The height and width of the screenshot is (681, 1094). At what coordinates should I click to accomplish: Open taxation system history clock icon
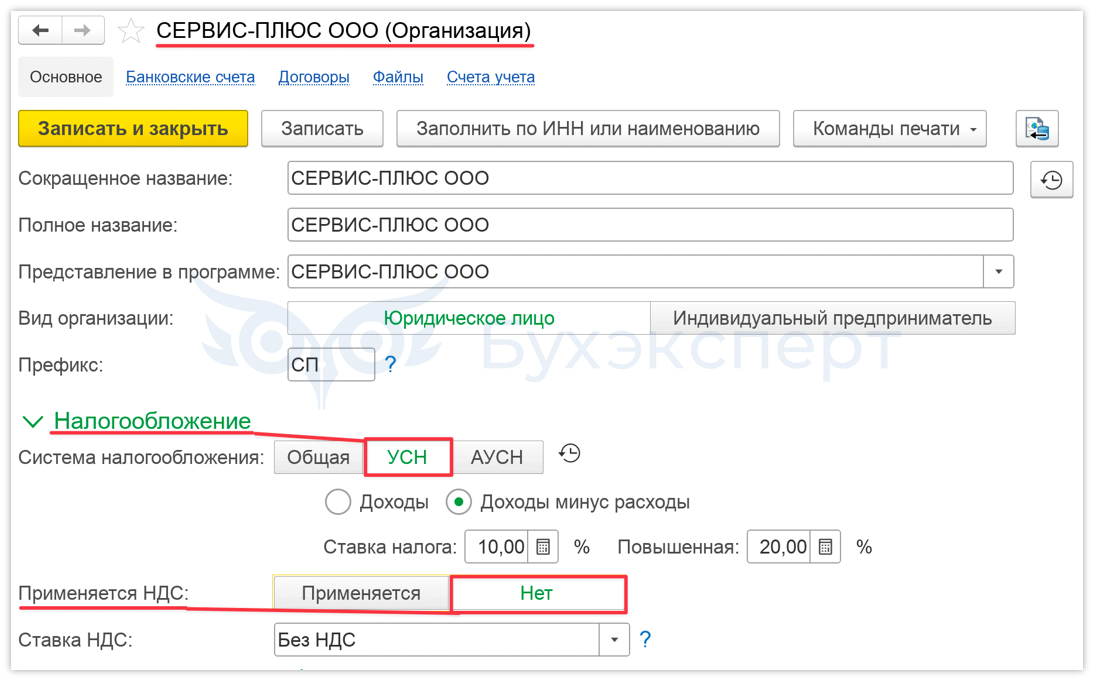coord(569,454)
